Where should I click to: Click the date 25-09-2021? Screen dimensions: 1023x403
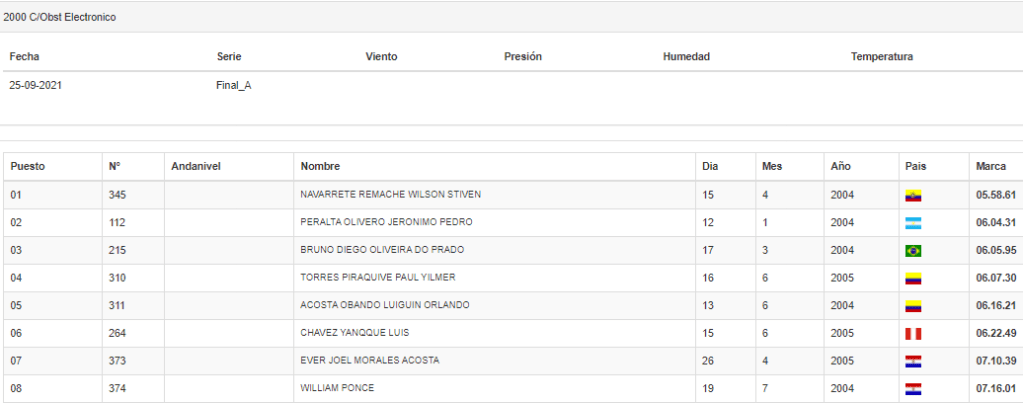click(x=36, y=86)
